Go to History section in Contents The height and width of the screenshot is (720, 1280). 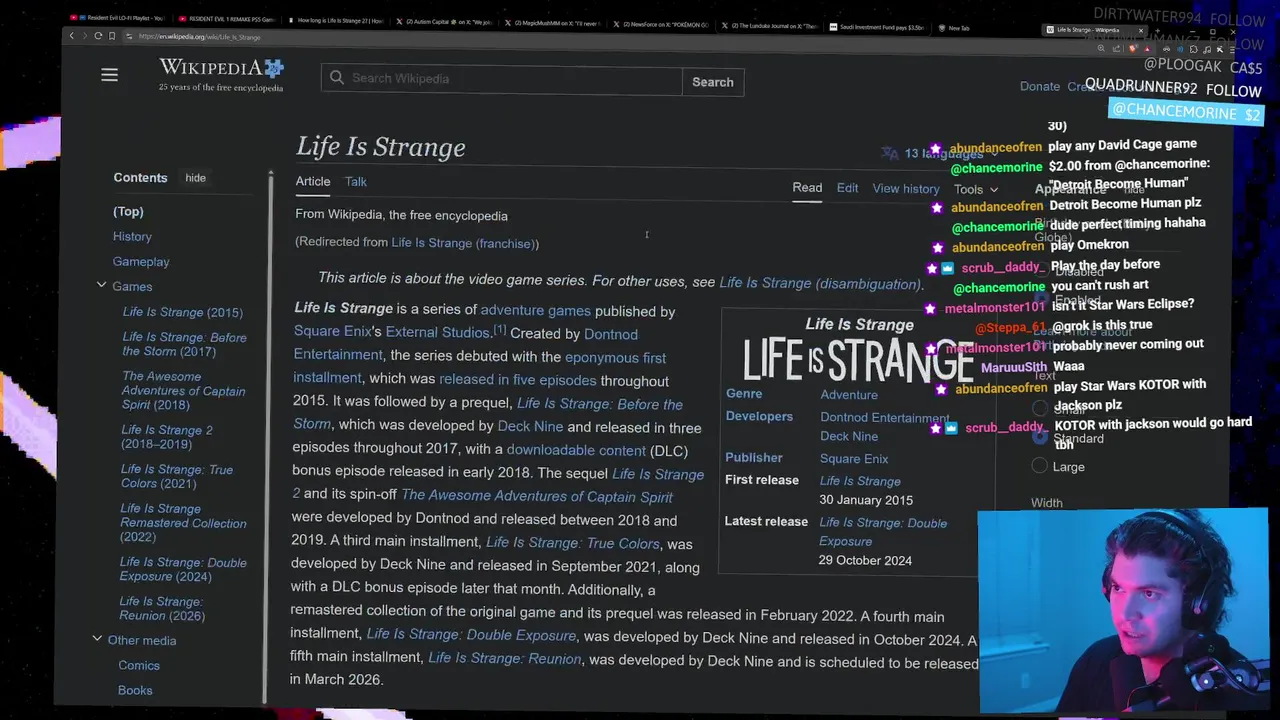pyautogui.click(x=132, y=236)
